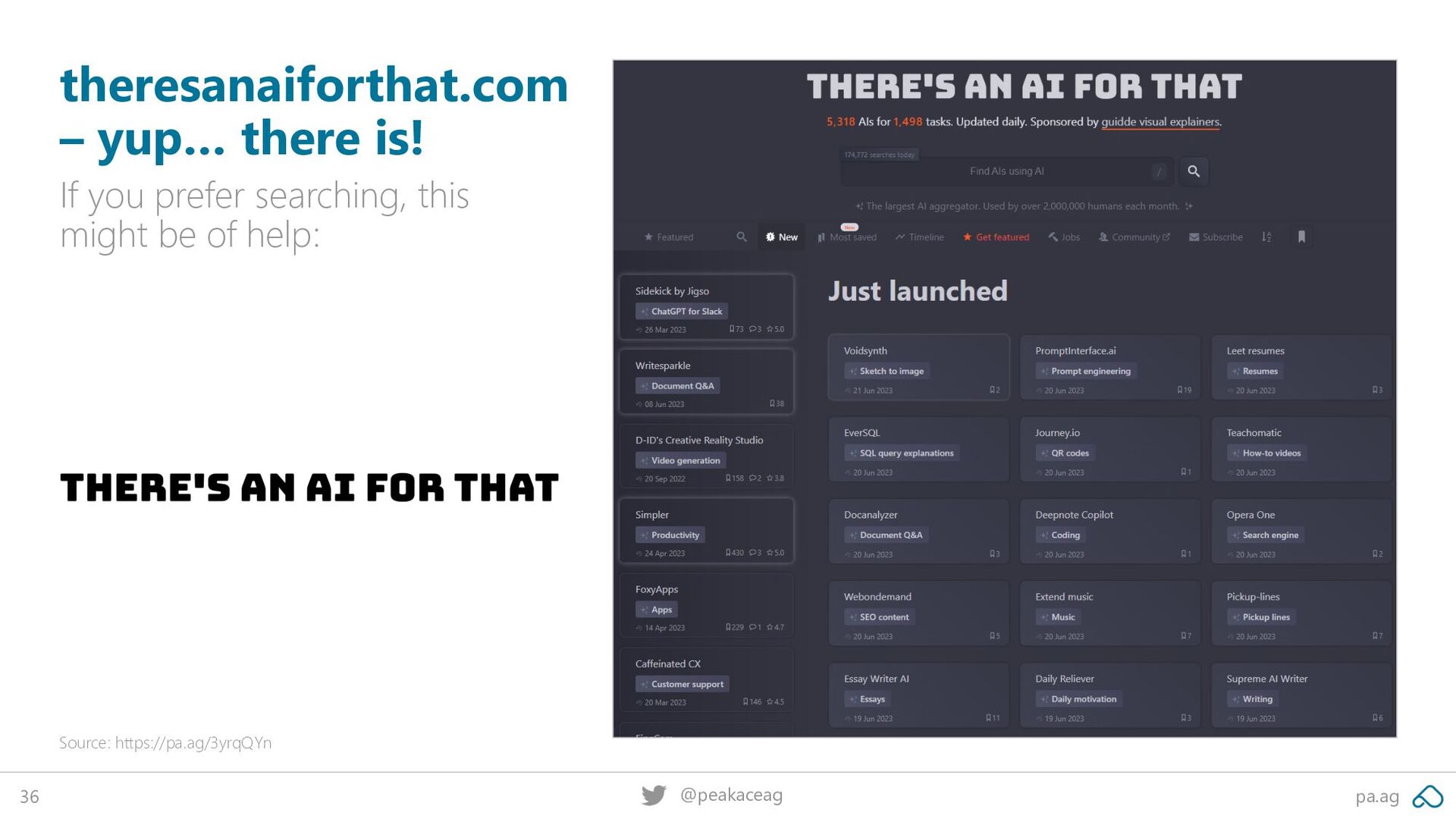Select the New tab

point(781,237)
